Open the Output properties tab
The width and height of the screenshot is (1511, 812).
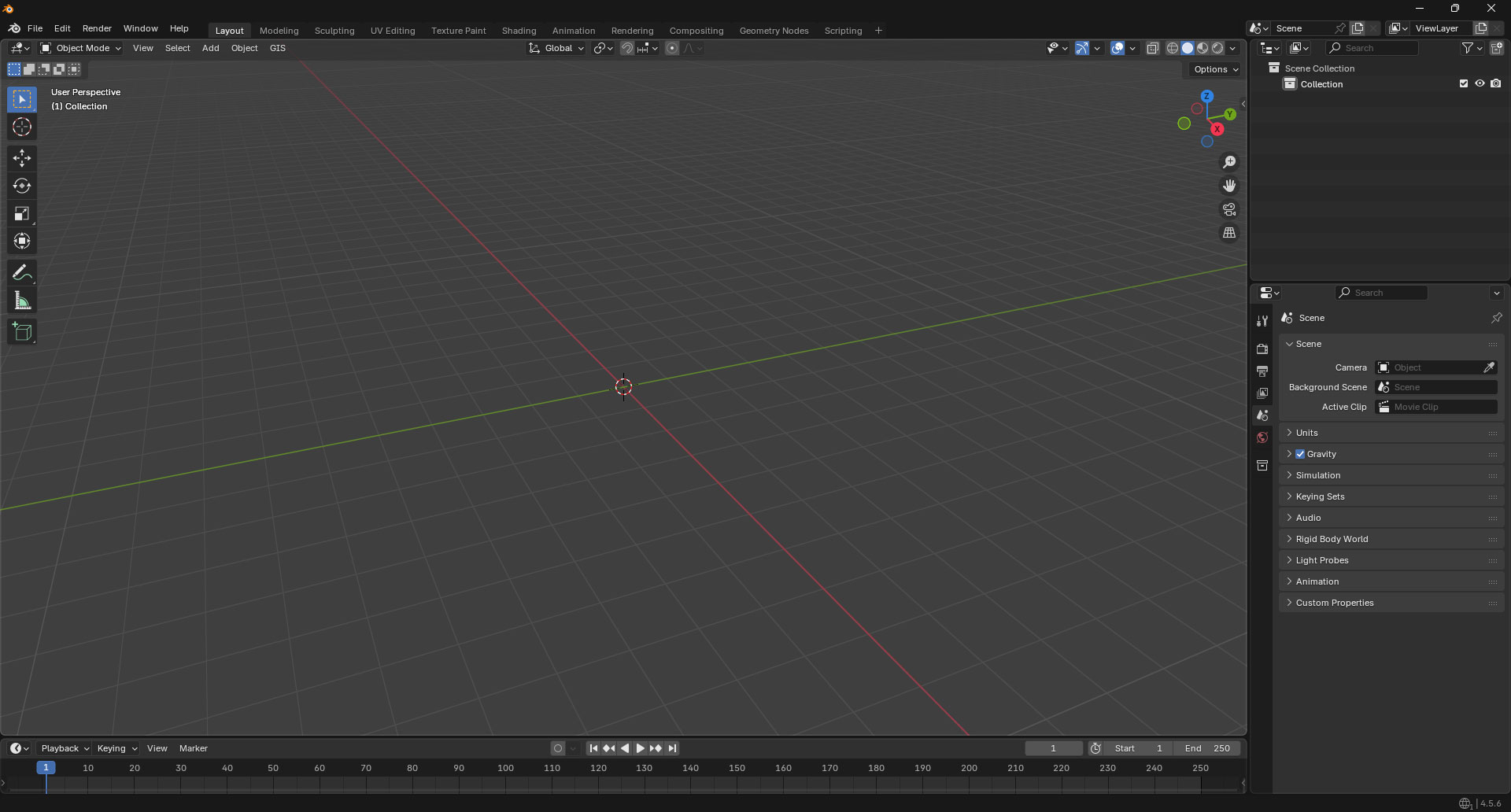(x=1262, y=371)
